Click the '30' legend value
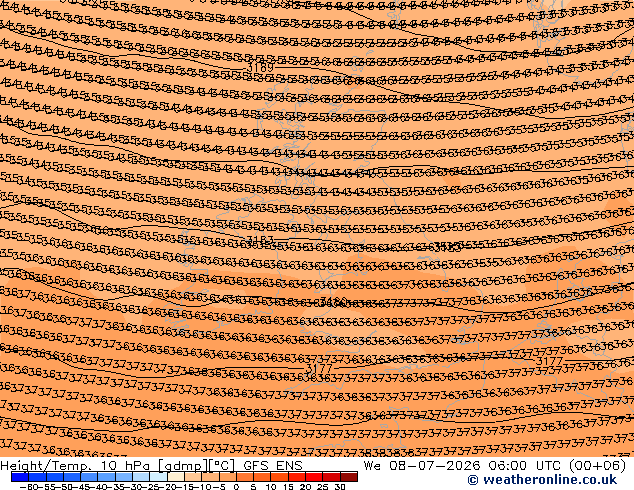This screenshot has height=490, width=634. tap(340, 486)
